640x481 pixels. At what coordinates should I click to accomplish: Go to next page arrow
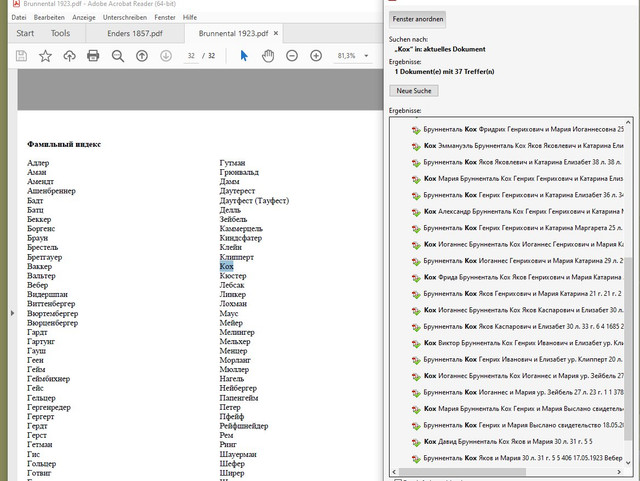tap(166, 56)
